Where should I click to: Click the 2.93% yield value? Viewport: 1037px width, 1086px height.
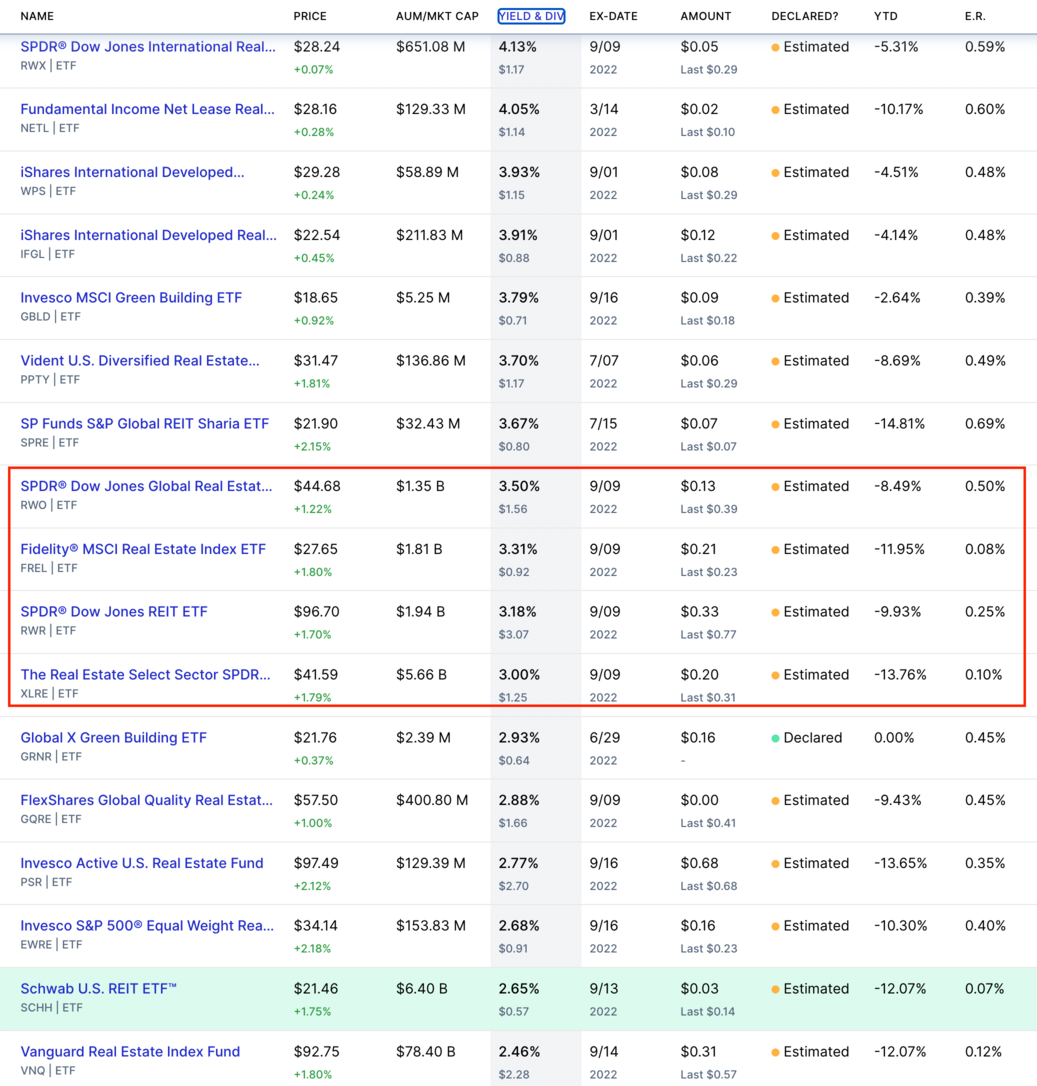click(519, 737)
